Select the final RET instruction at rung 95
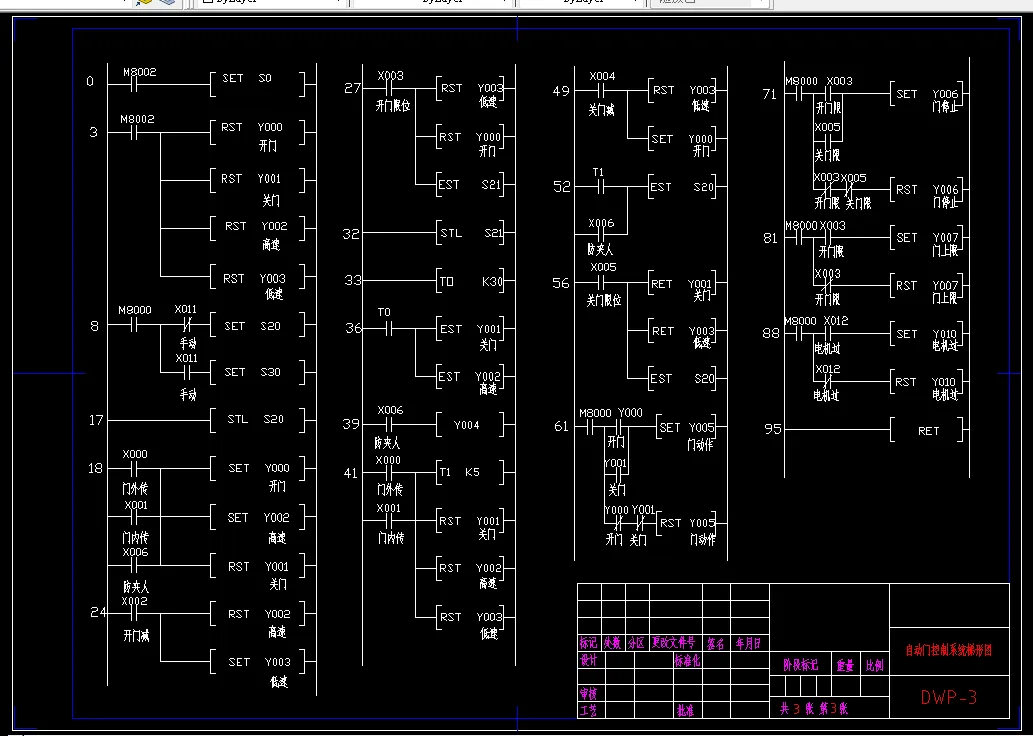This screenshot has width=1033, height=736. [928, 430]
